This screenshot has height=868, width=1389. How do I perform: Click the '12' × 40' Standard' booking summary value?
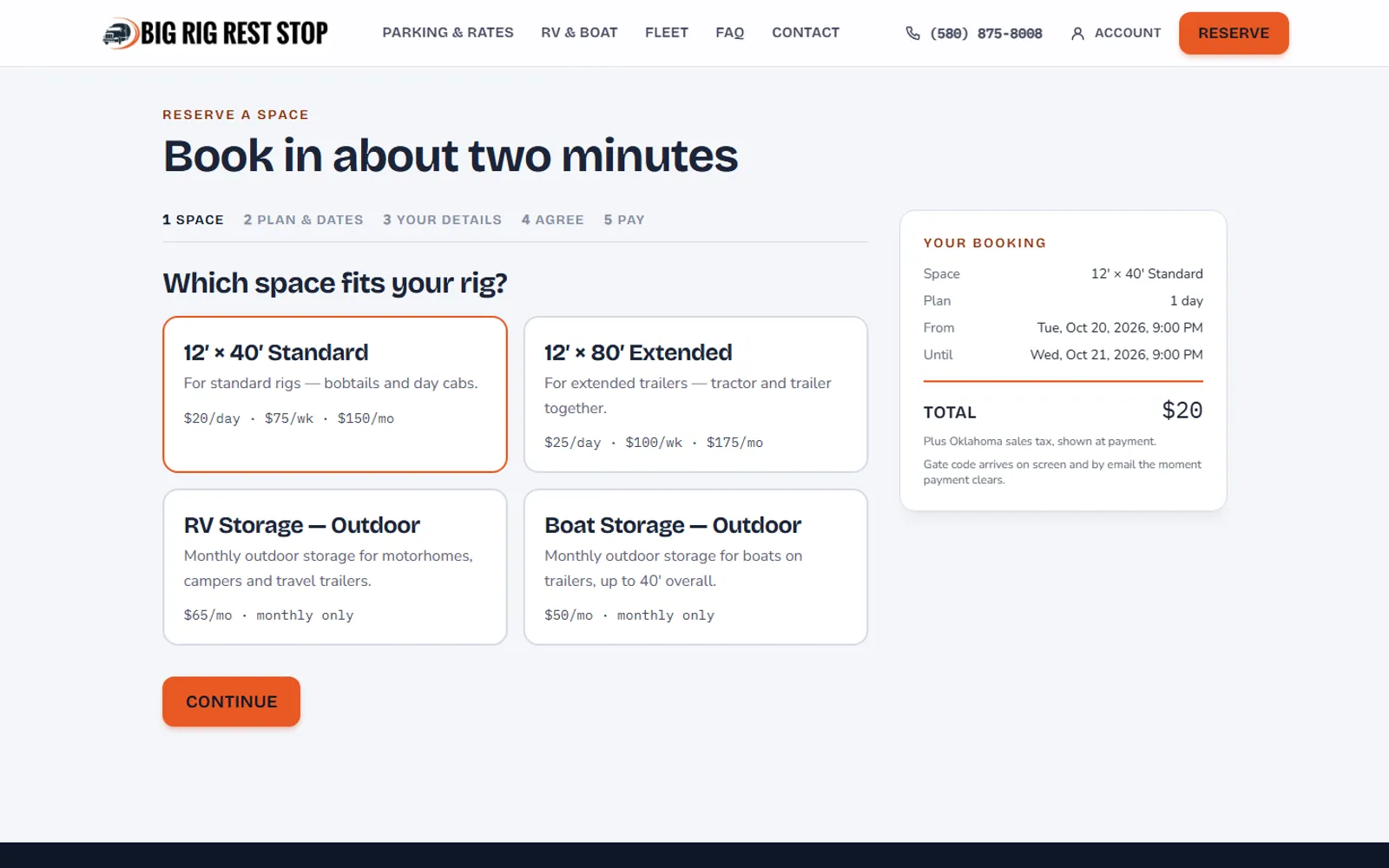click(1147, 273)
